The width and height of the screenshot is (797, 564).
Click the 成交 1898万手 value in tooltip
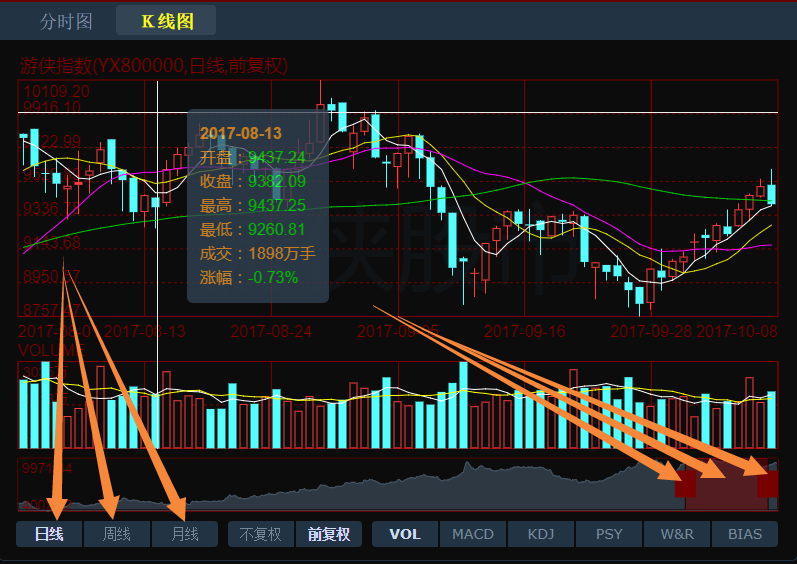[x=282, y=254]
